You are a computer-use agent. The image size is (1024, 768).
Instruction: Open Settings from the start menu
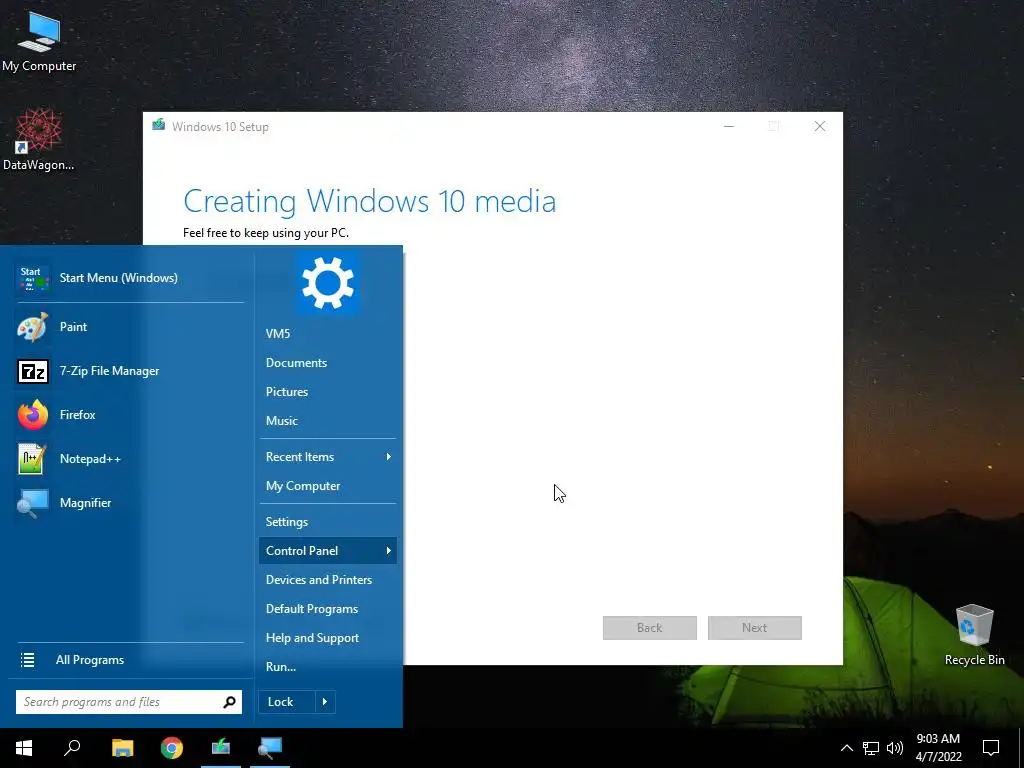(327, 522)
